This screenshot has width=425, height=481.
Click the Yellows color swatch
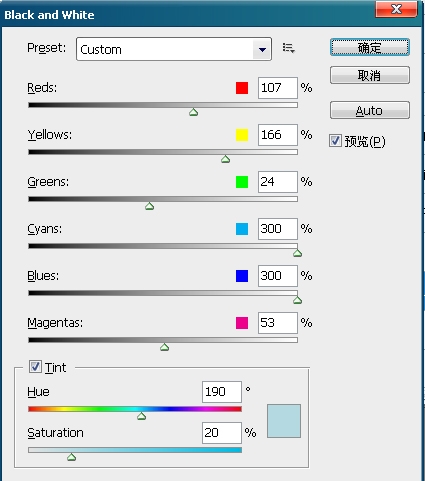point(242,135)
